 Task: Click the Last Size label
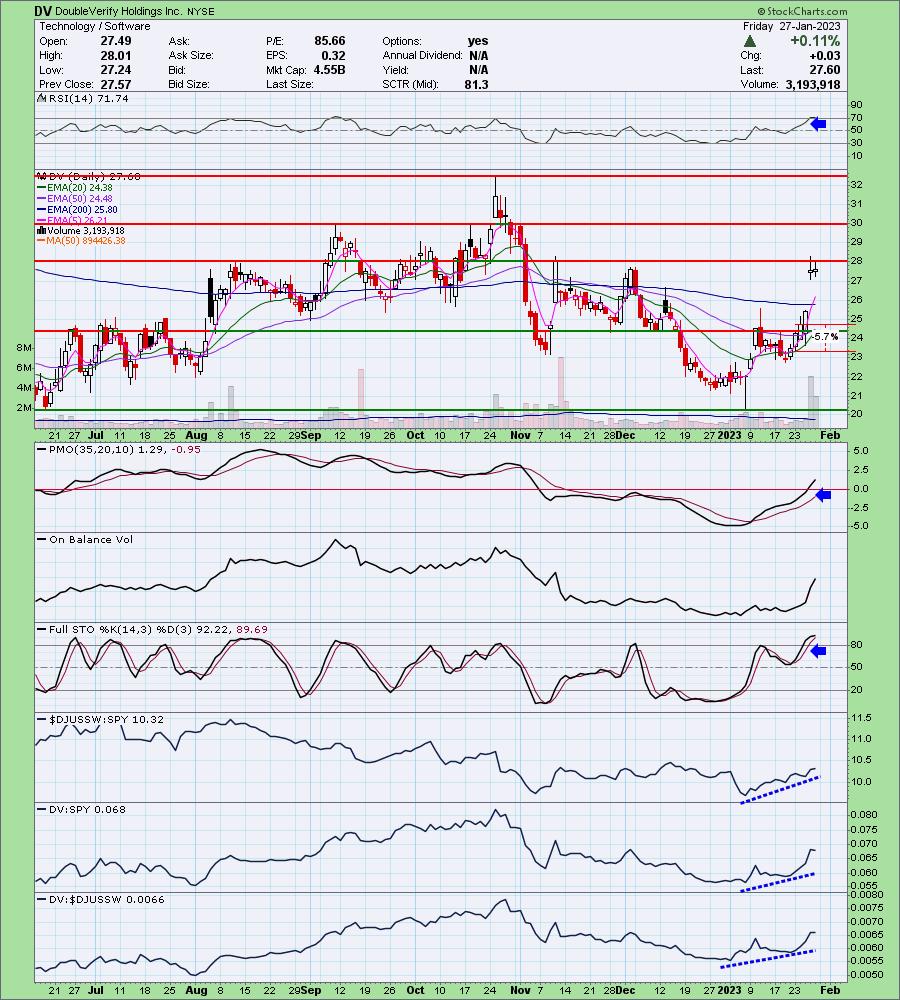pyautogui.click(x=290, y=84)
